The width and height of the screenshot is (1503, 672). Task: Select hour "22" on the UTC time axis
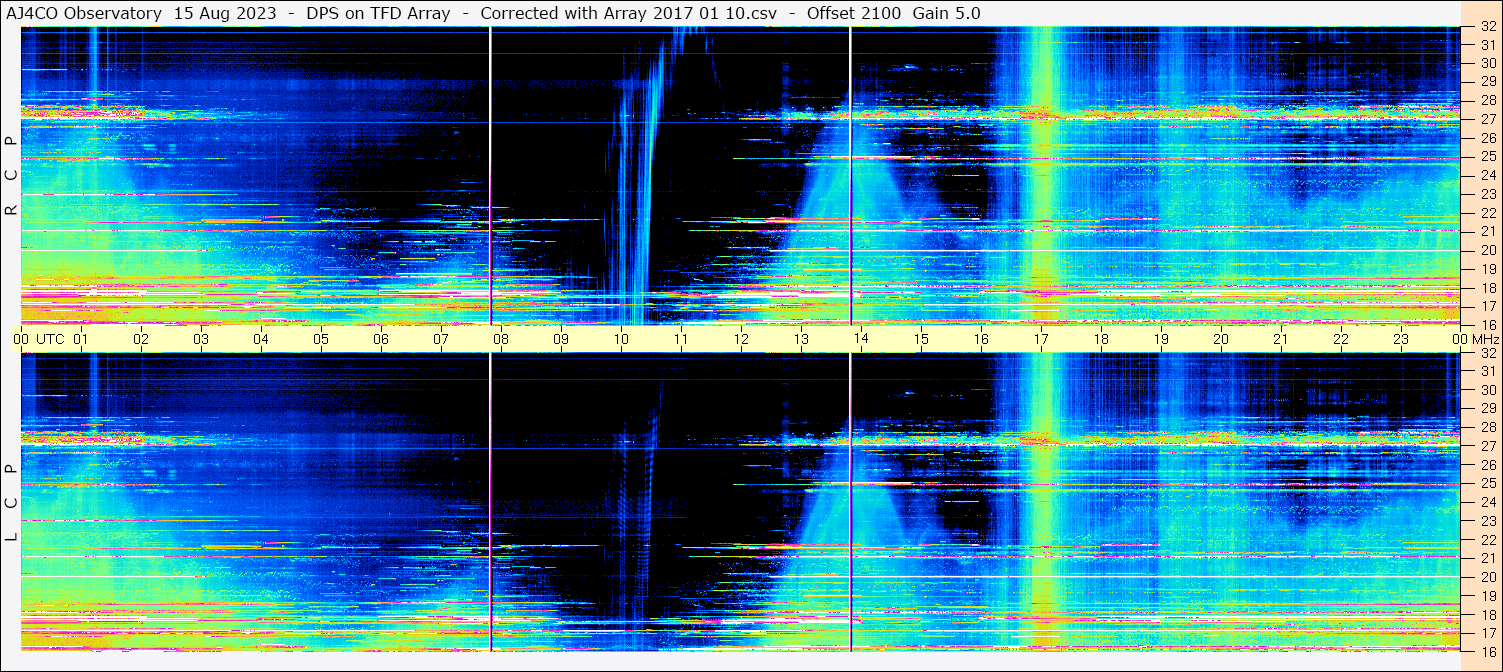click(x=1341, y=339)
